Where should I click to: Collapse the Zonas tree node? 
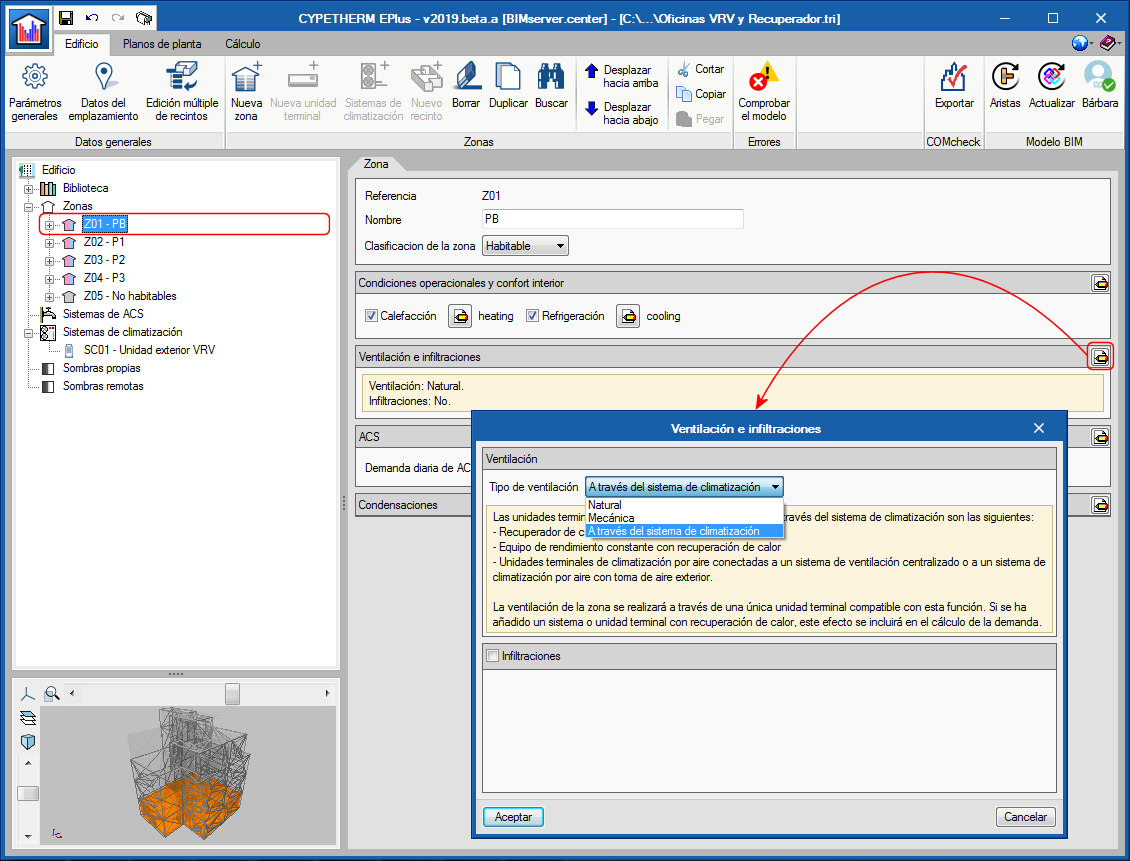(x=28, y=207)
